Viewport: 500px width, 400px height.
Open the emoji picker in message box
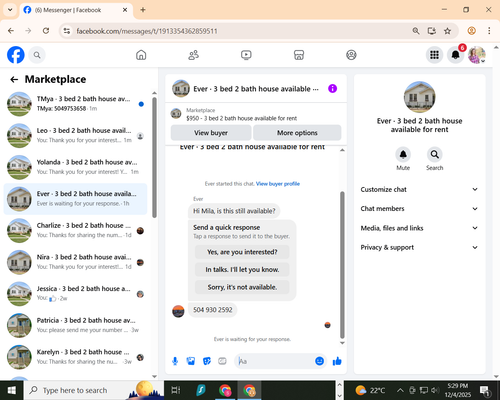319,361
